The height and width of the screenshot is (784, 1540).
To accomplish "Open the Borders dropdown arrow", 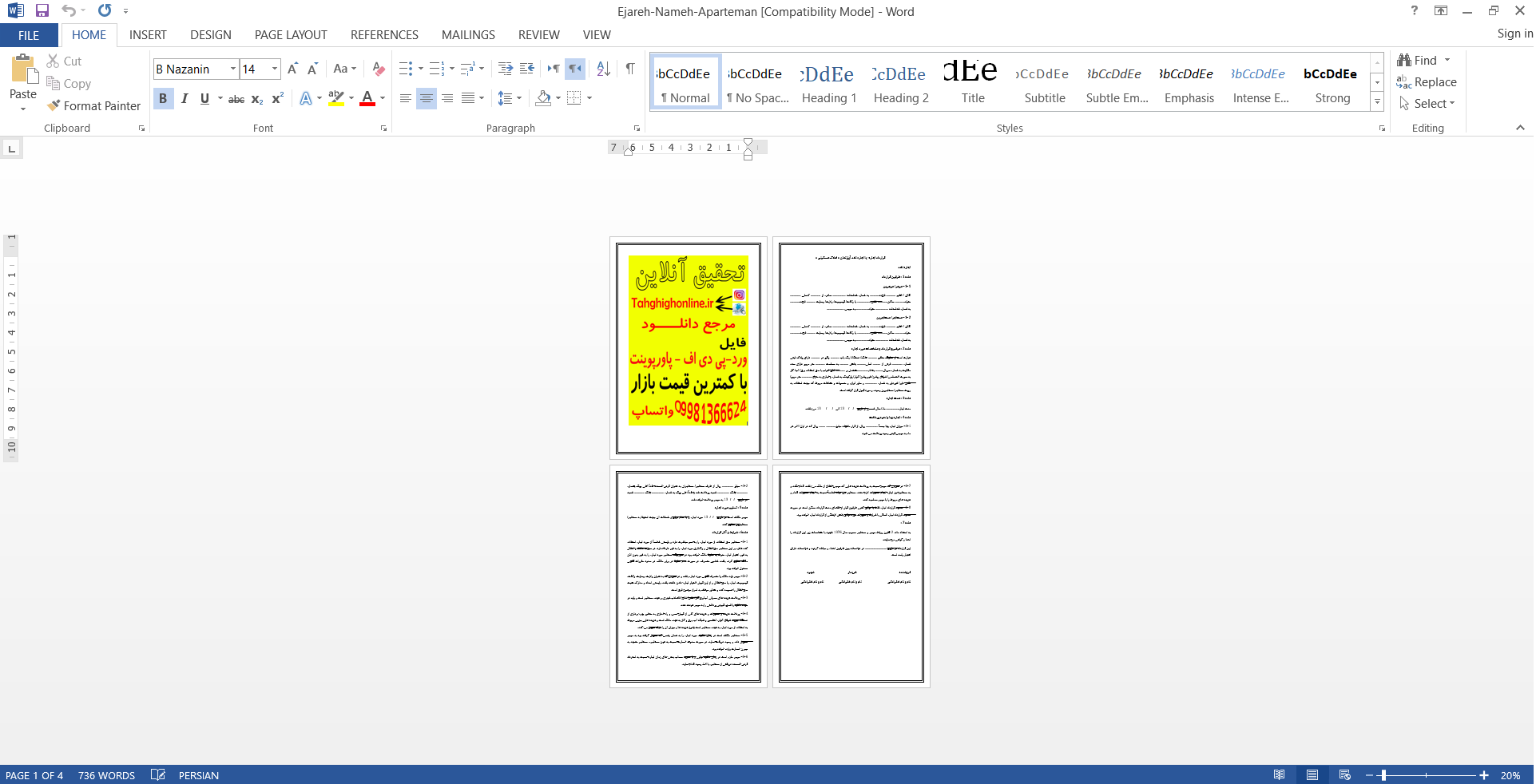I will [x=589, y=98].
